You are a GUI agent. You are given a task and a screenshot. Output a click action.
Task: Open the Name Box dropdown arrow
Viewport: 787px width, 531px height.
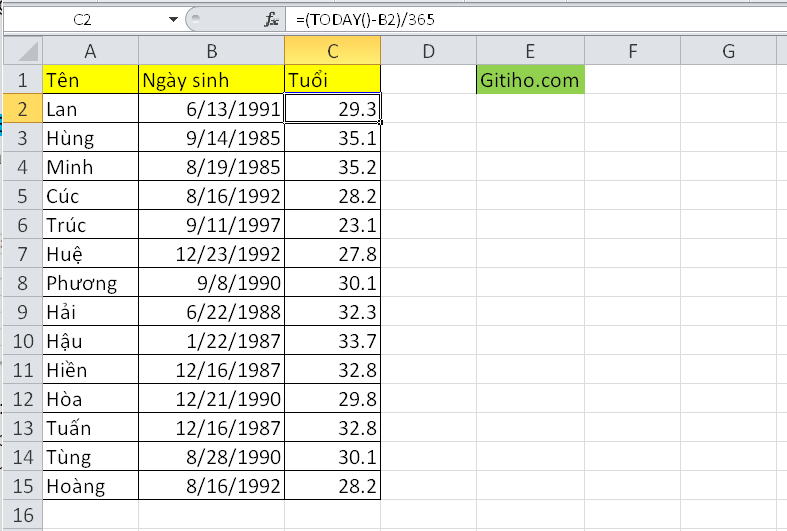coord(173,20)
